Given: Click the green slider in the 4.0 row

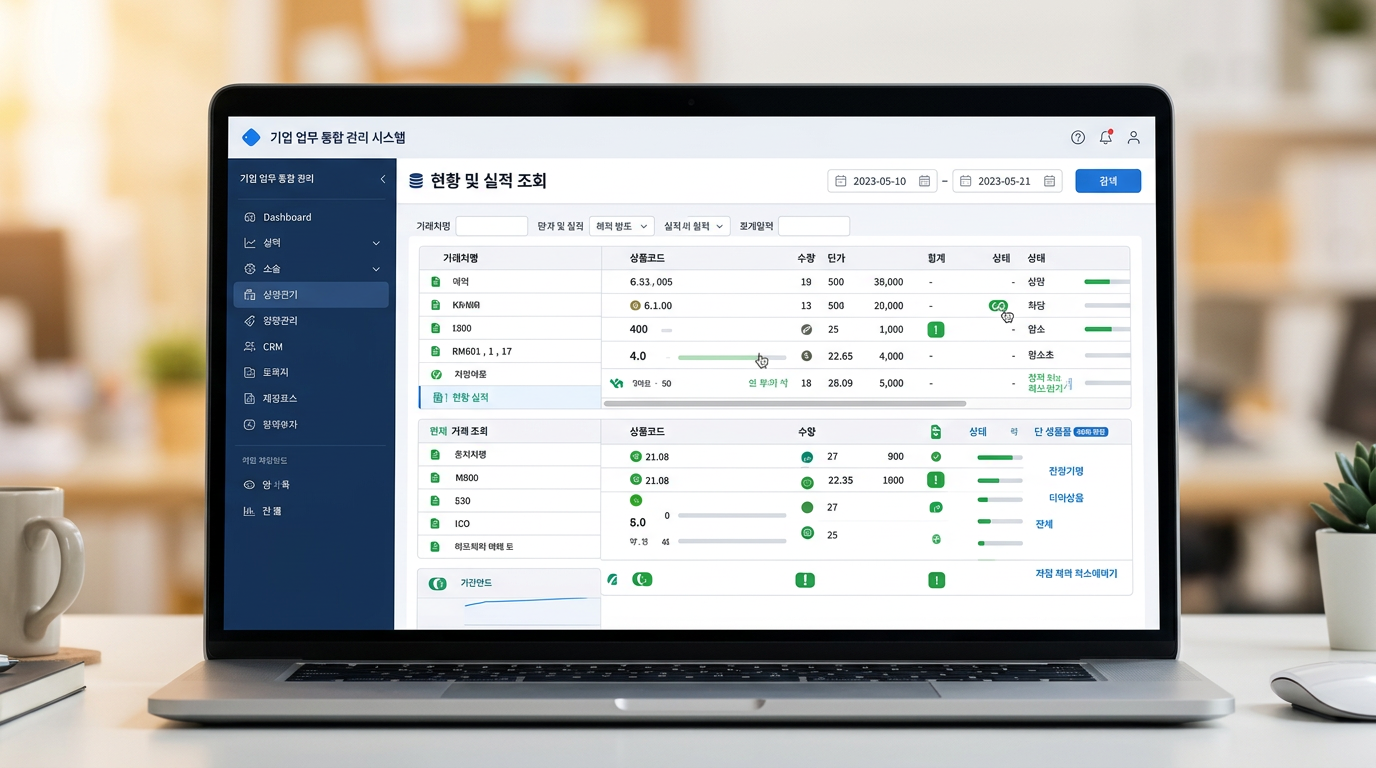Looking at the screenshot, I should tap(732, 357).
